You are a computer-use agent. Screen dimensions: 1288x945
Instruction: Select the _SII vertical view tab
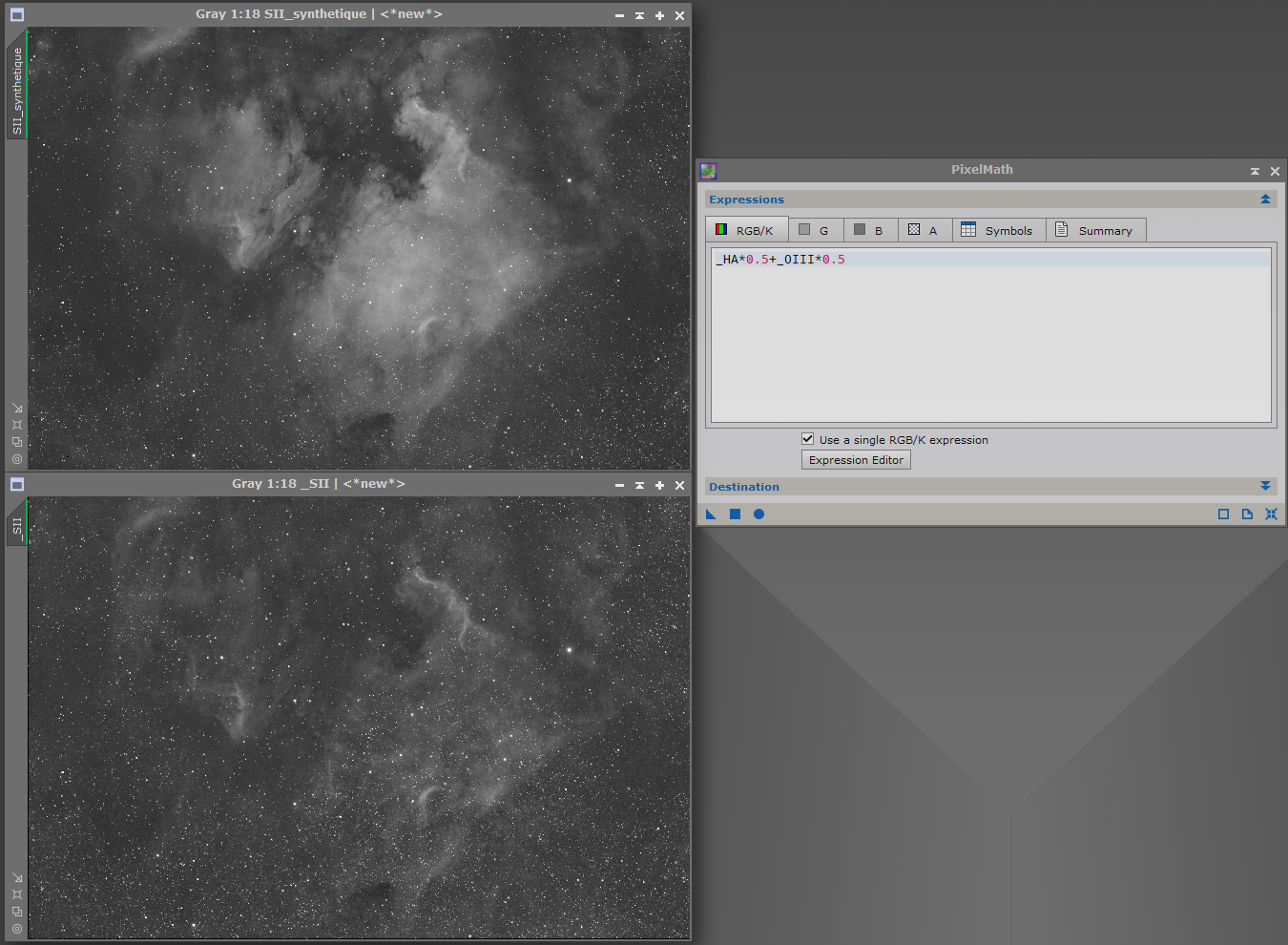17,525
